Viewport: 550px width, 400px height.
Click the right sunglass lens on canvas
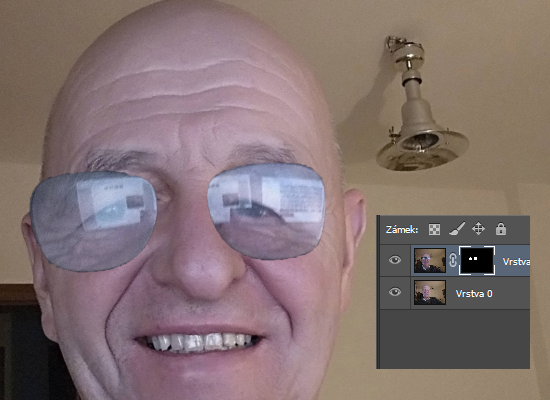click(267, 211)
